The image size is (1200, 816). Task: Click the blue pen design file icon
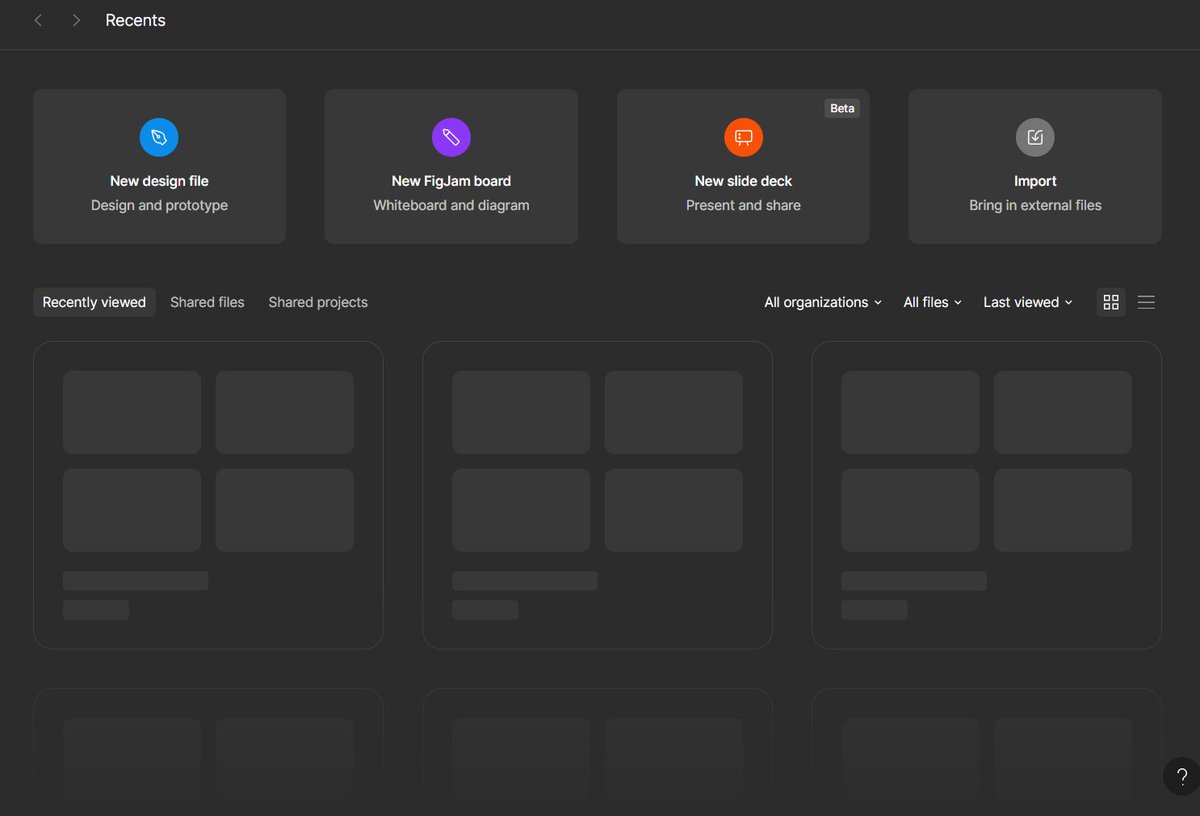tap(159, 137)
